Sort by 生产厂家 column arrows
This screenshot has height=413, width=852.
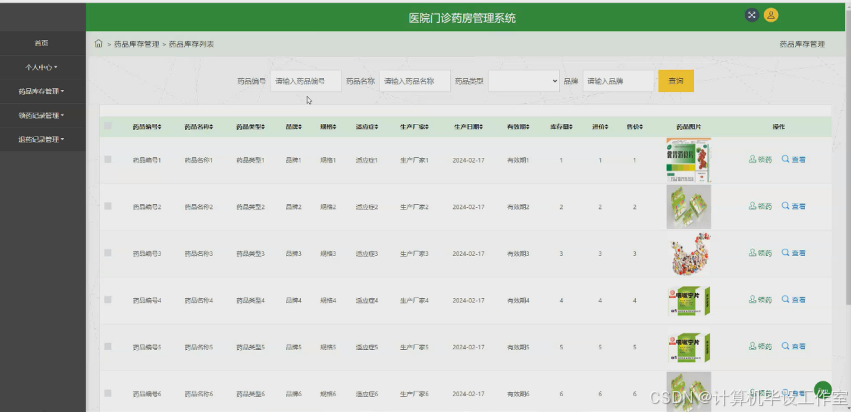(x=428, y=127)
